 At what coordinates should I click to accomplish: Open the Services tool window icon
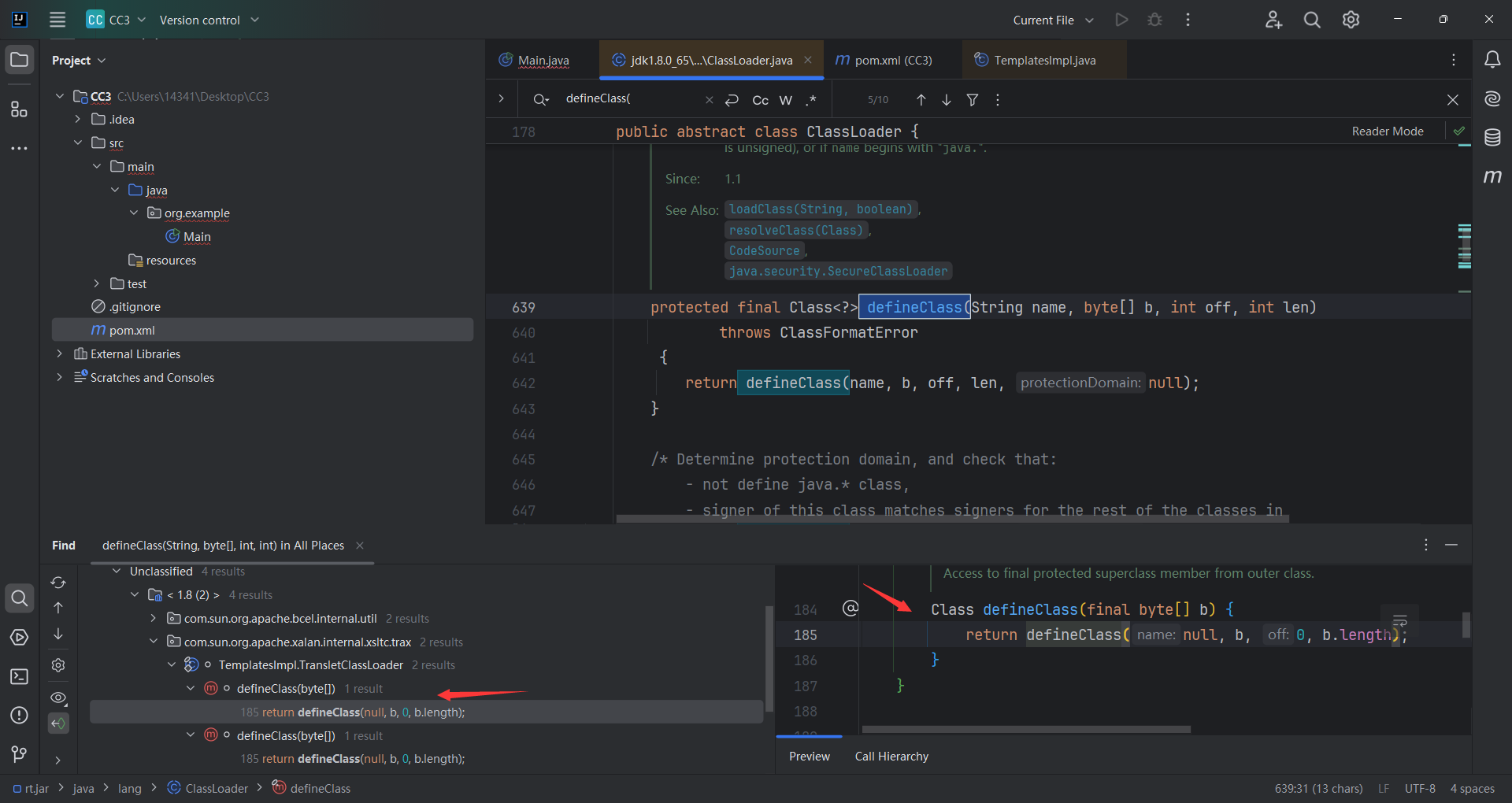click(x=20, y=637)
